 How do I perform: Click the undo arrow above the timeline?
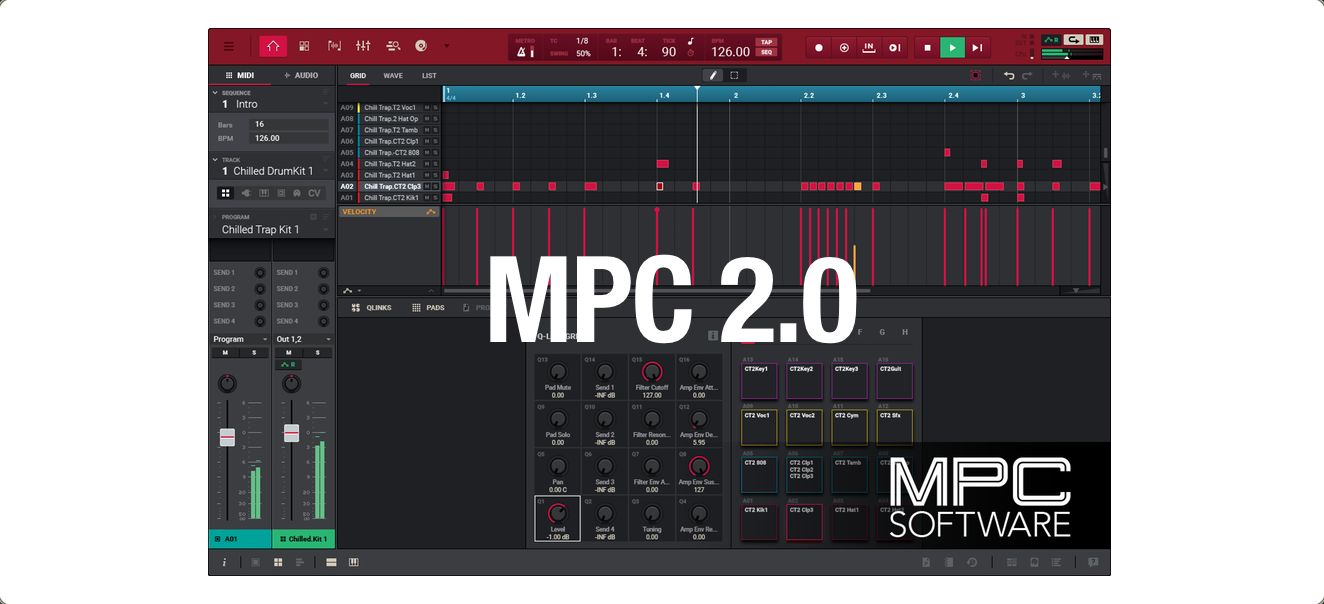tap(1008, 74)
